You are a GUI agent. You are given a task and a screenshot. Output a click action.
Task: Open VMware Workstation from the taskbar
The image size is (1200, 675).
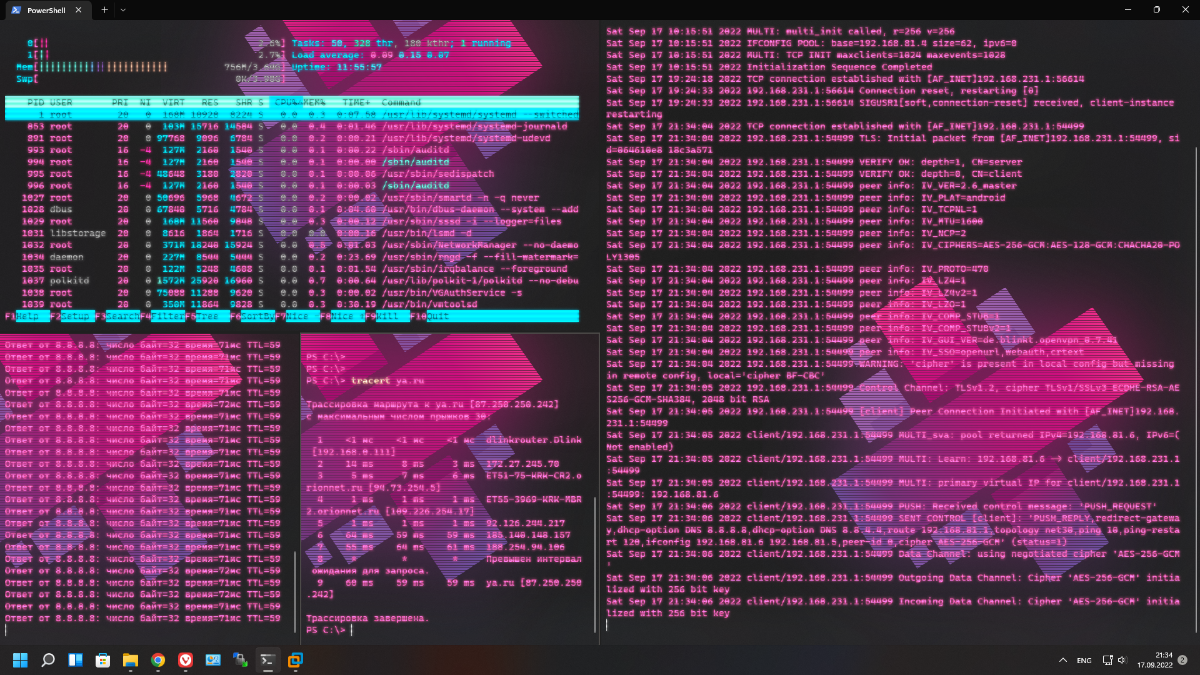(x=295, y=660)
